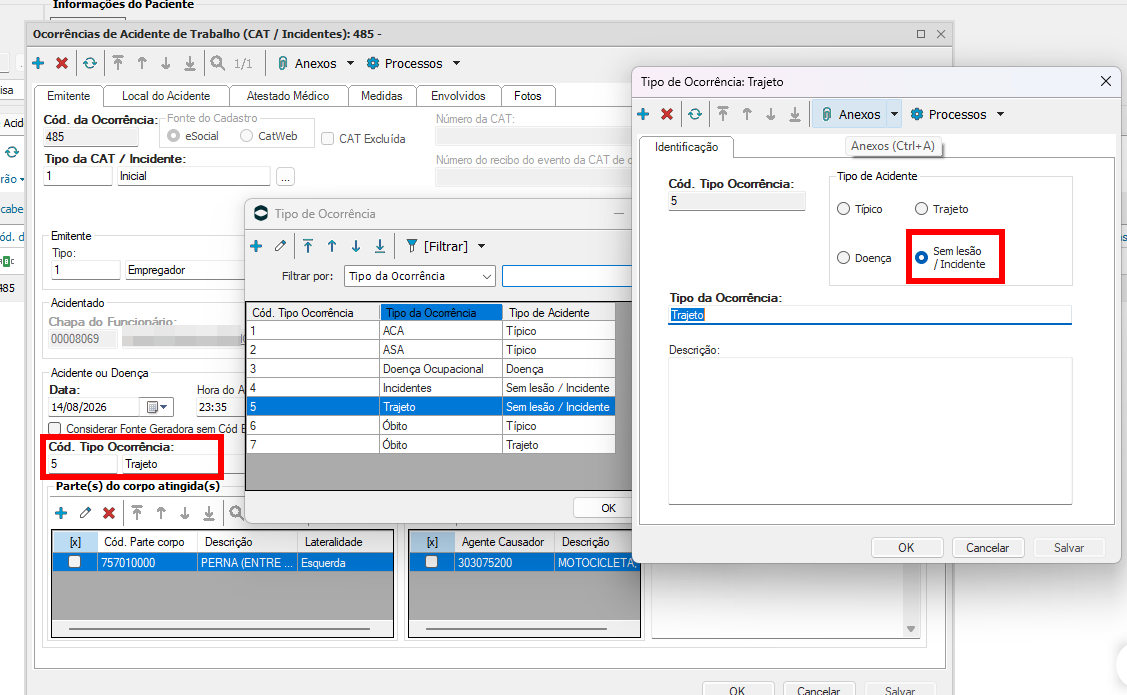
Task: Open the Fotos tab
Action: pos(528,96)
